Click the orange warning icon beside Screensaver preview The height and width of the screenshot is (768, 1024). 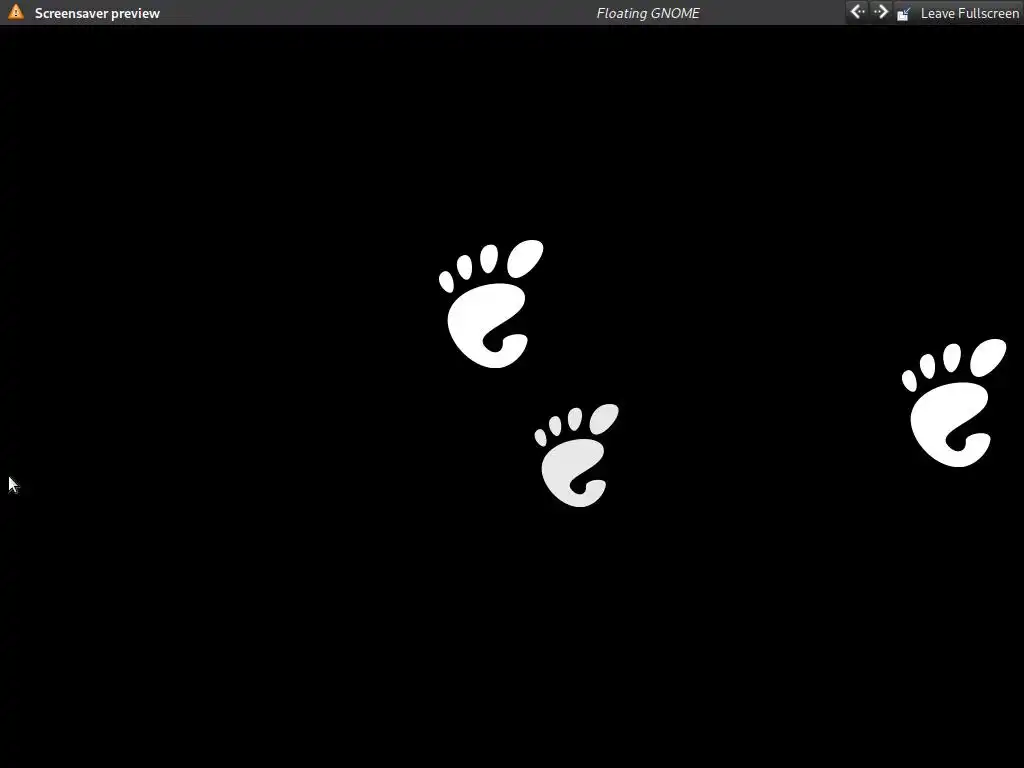click(x=16, y=12)
